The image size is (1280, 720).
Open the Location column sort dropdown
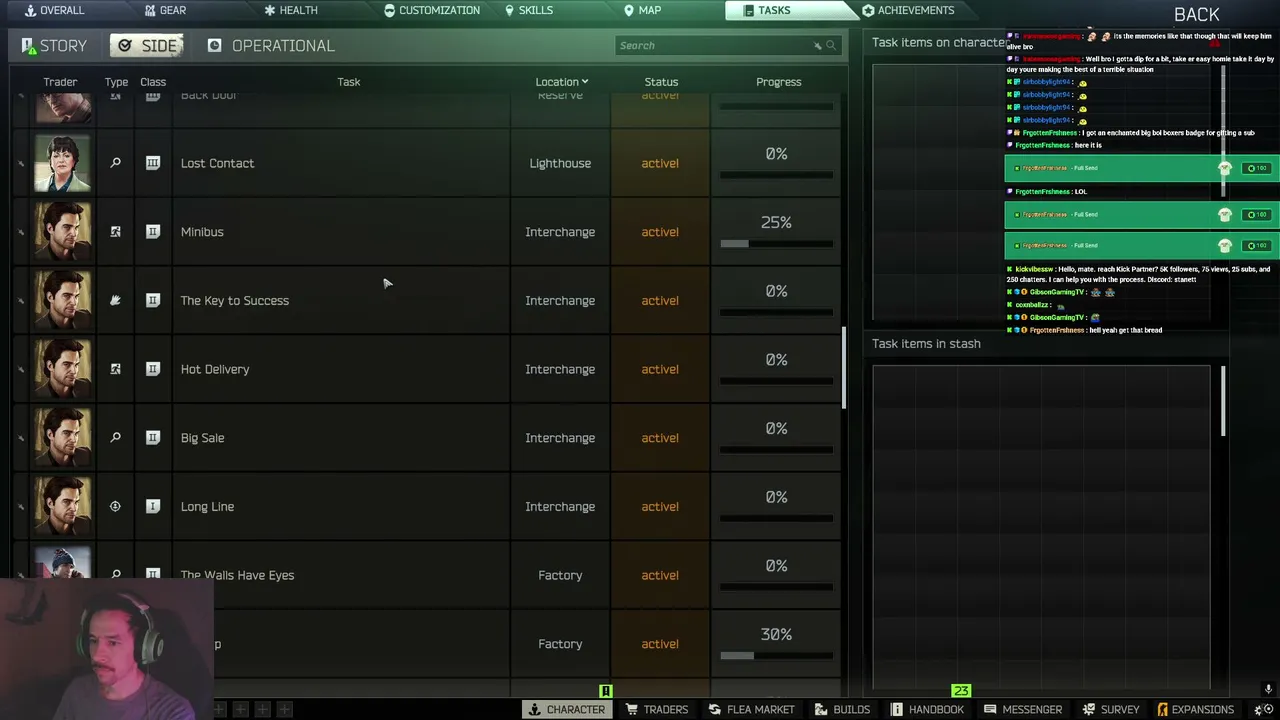[562, 82]
